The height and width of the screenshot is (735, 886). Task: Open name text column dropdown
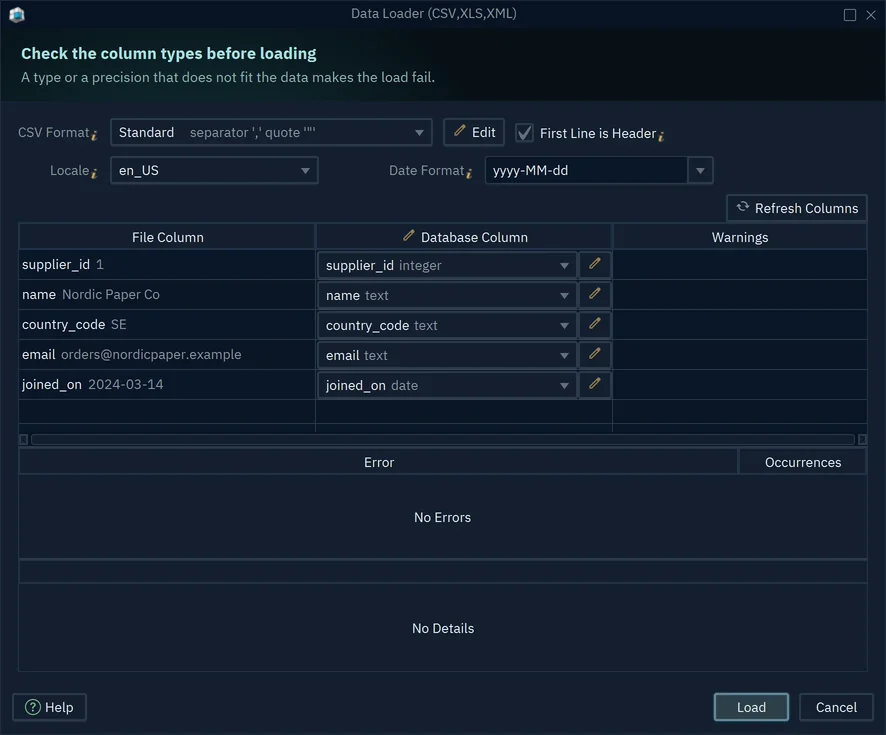(x=447, y=295)
